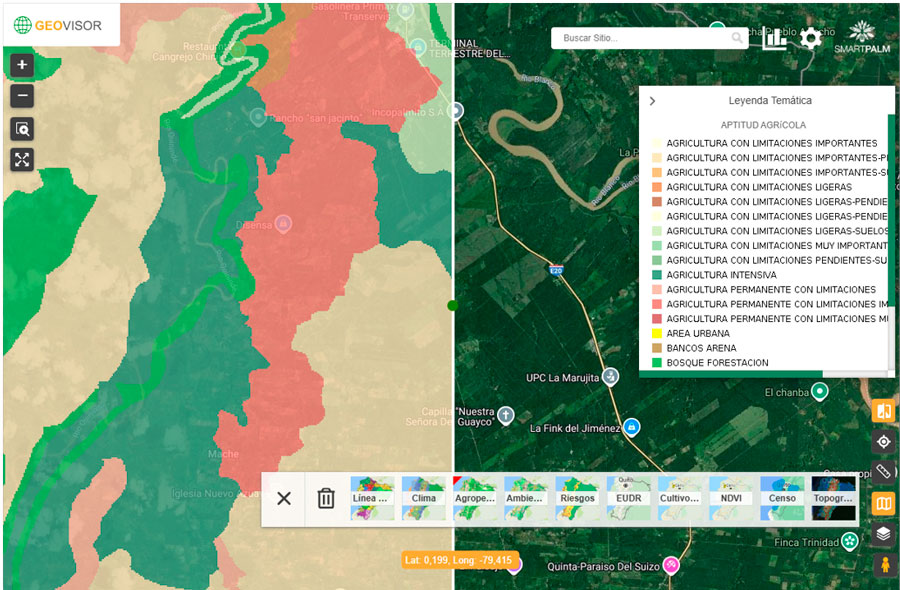Click the green swipe divider handle
This screenshot has width=900, height=590.
(453, 305)
